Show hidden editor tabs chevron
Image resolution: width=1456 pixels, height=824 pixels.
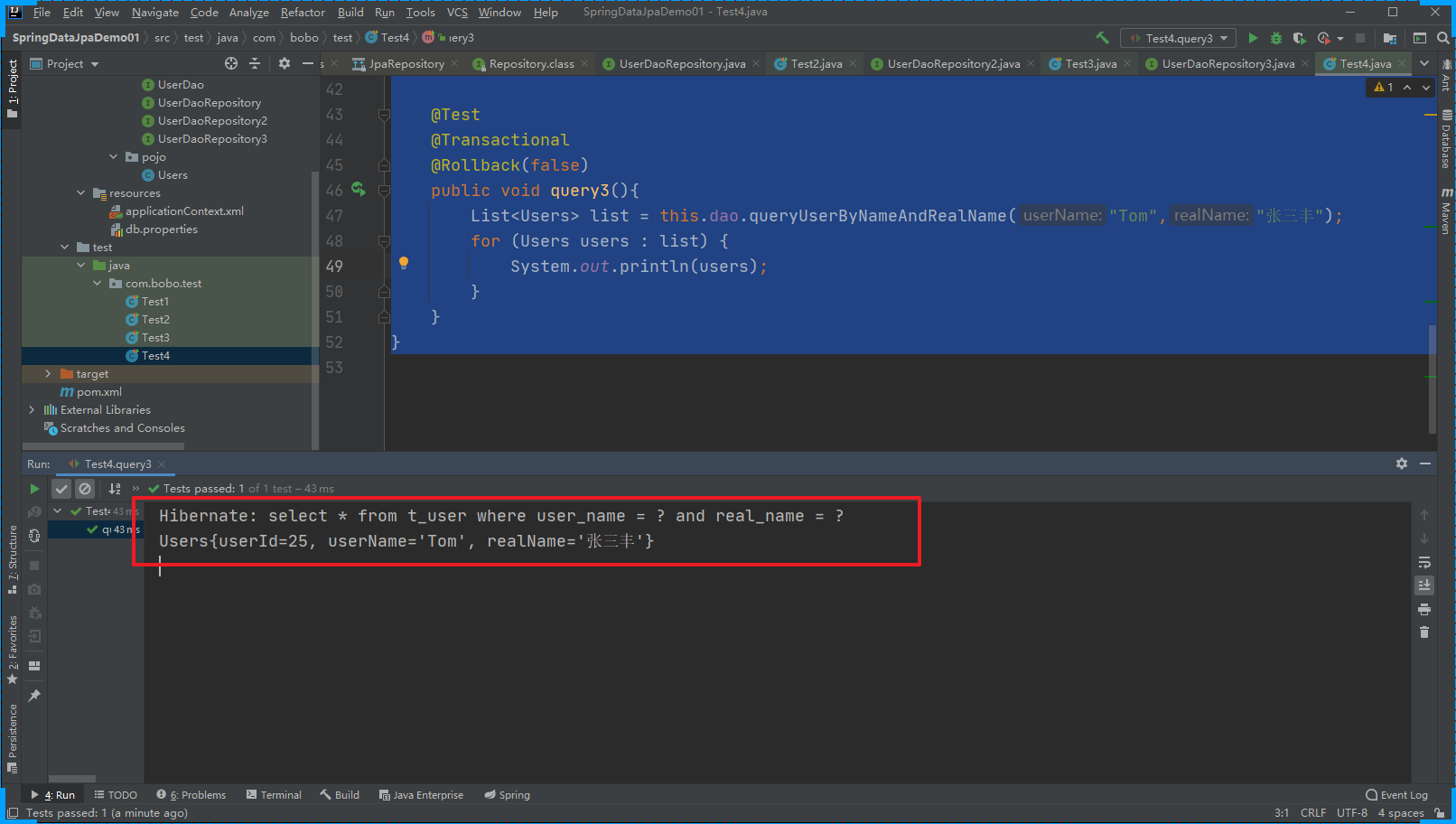pyautogui.click(x=1424, y=63)
